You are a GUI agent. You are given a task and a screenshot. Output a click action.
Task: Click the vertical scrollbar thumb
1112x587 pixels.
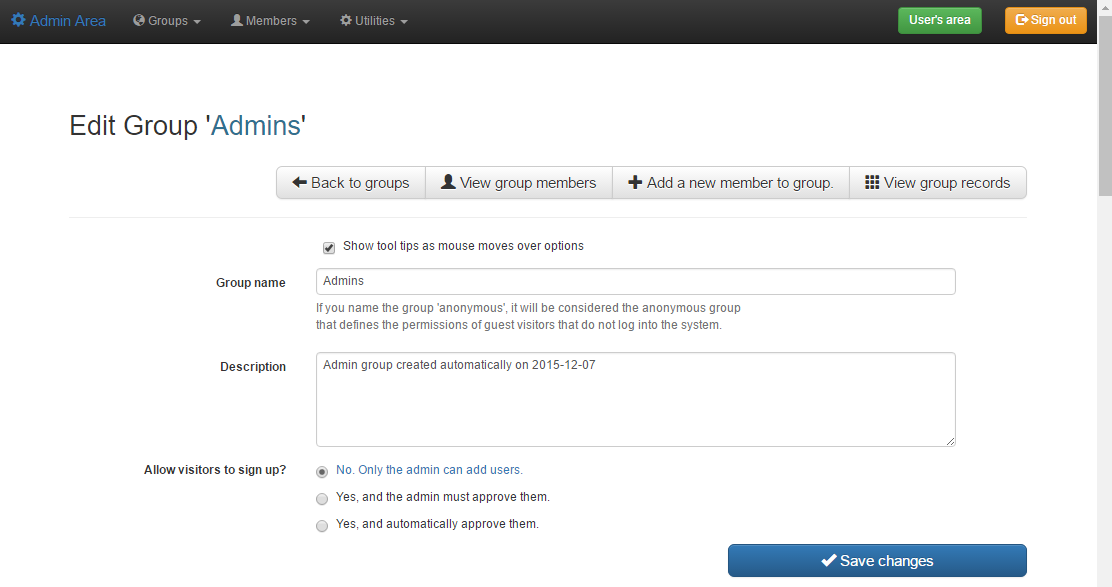[1105, 104]
